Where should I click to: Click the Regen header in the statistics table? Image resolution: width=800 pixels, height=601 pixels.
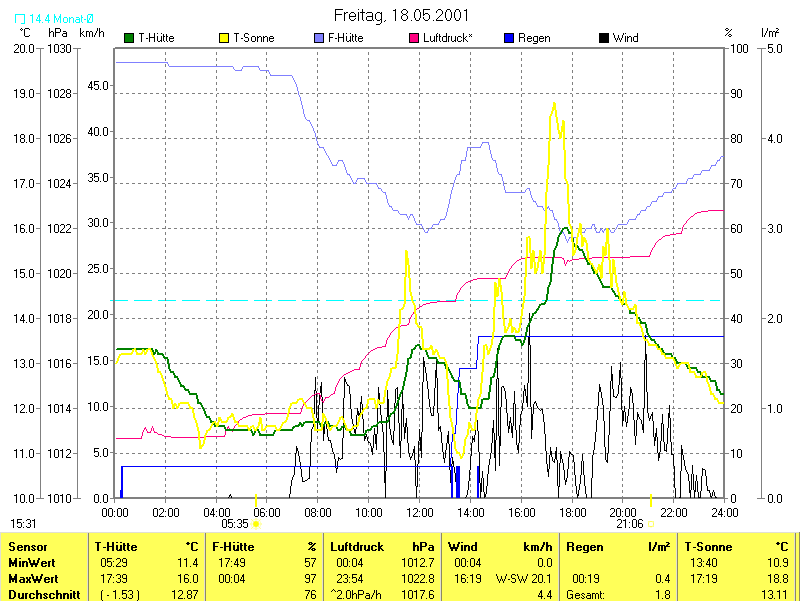click(x=584, y=547)
